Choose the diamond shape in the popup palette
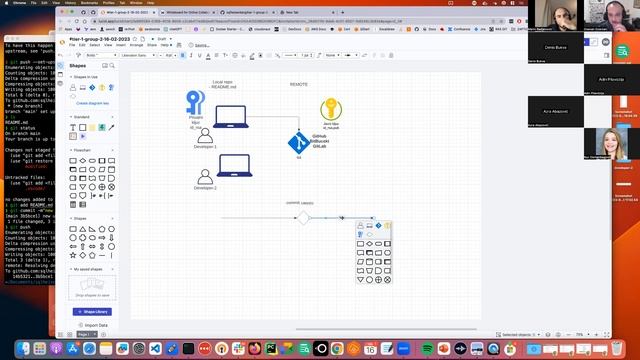This screenshot has height=360, width=640. [x=369, y=244]
